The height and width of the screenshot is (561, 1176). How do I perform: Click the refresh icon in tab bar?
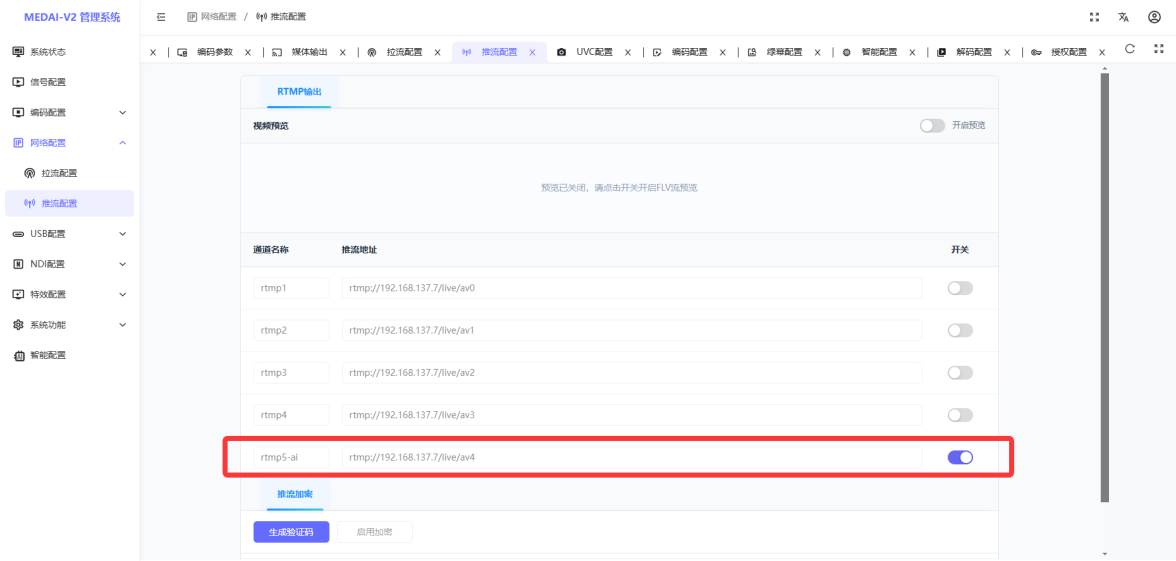click(x=1130, y=49)
